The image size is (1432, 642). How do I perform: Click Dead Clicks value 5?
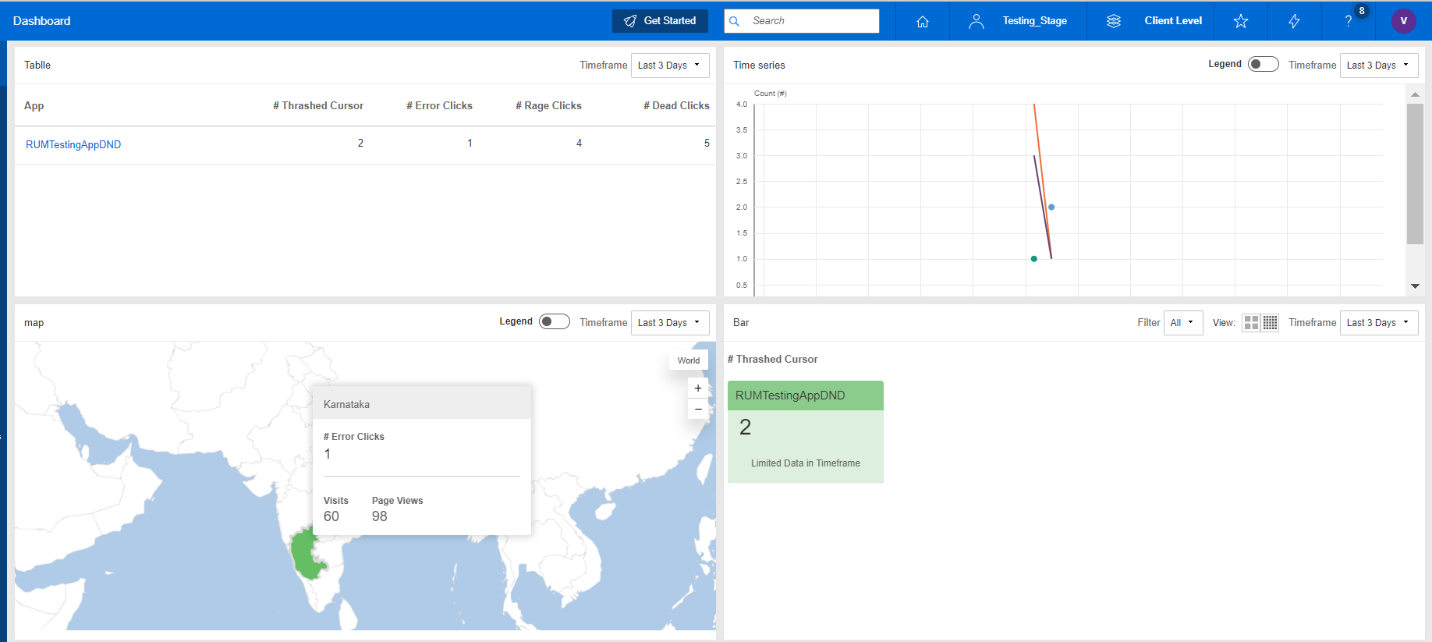click(706, 144)
